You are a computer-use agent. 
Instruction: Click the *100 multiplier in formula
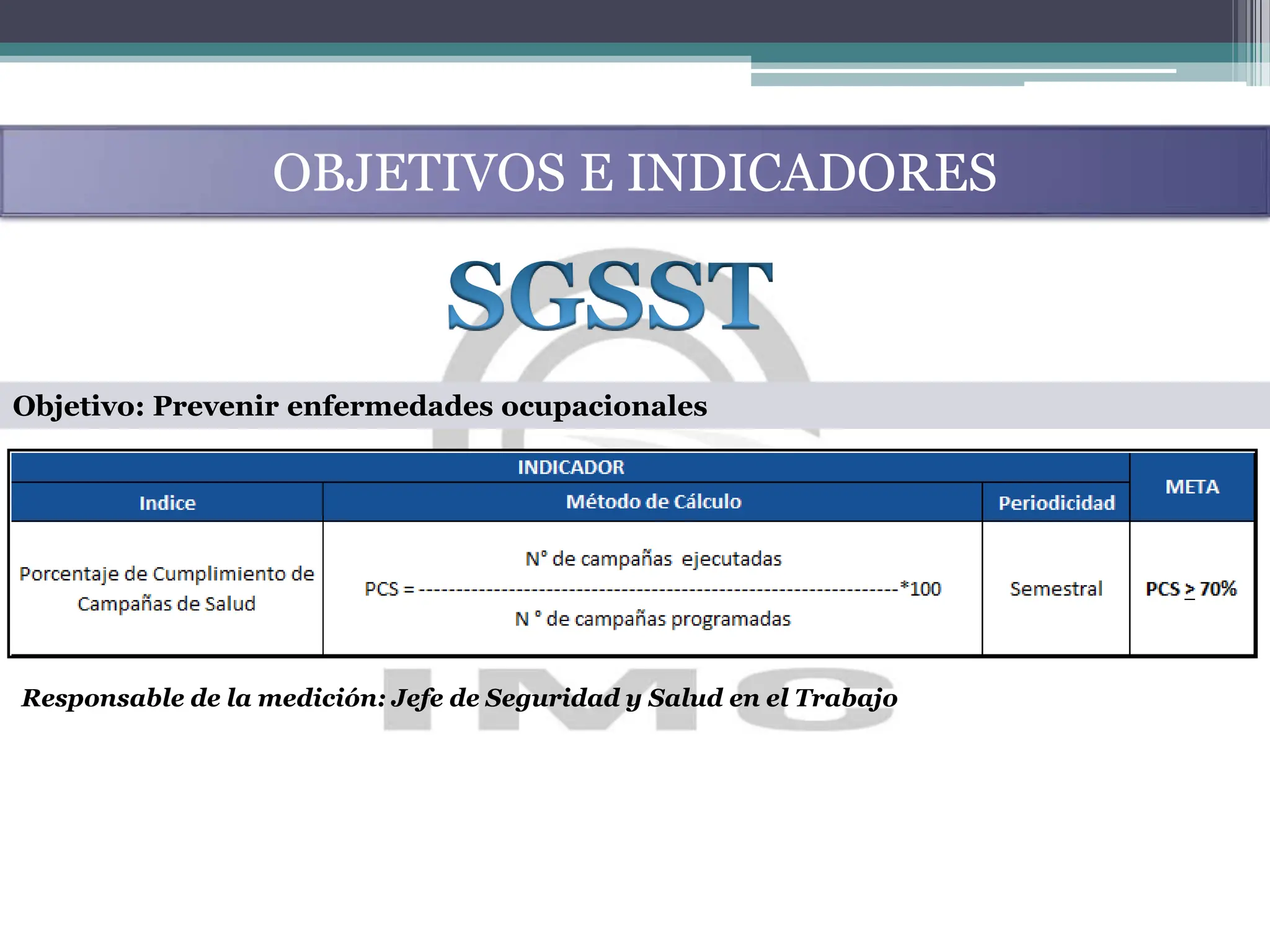pyautogui.click(x=921, y=589)
